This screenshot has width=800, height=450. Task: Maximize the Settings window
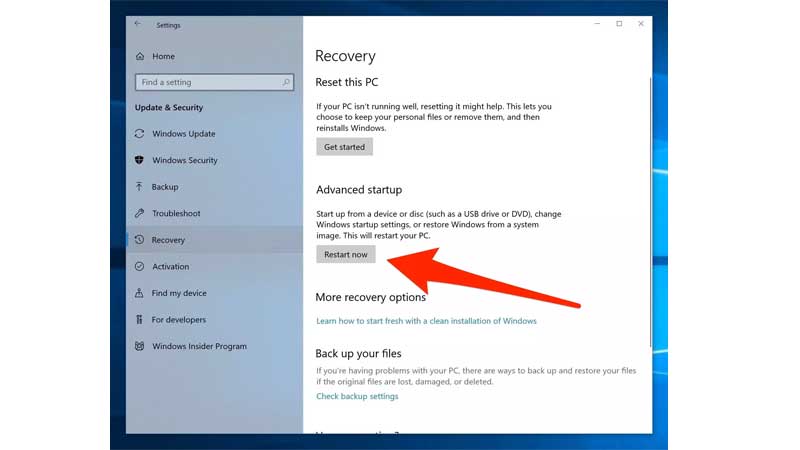[619, 24]
